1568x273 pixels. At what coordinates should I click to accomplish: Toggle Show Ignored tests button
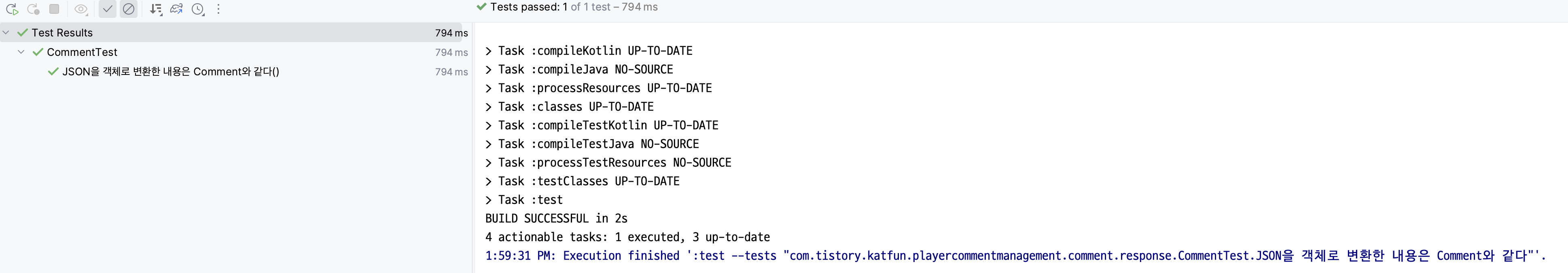coord(128,9)
